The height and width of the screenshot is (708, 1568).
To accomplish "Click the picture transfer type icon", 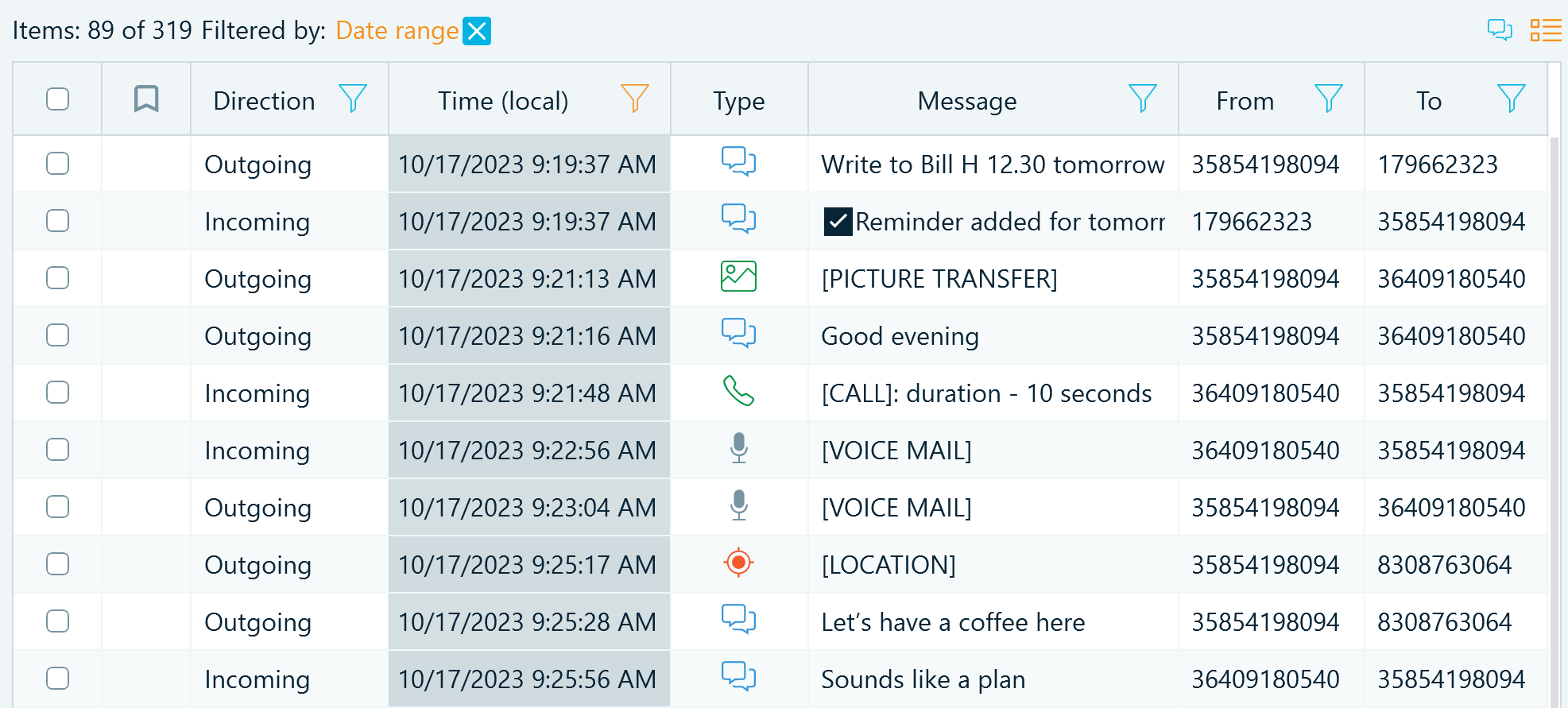I will point(738,277).
